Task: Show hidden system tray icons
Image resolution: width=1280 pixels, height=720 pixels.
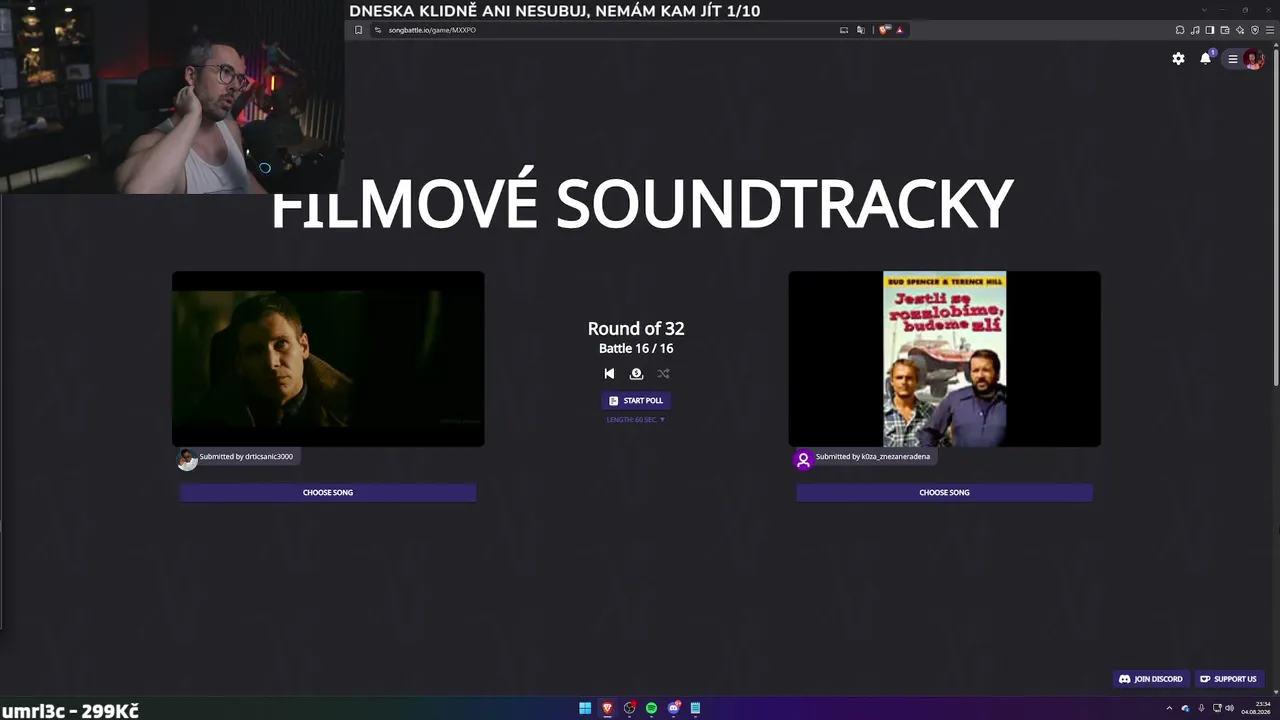Action: coord(1169,708)
